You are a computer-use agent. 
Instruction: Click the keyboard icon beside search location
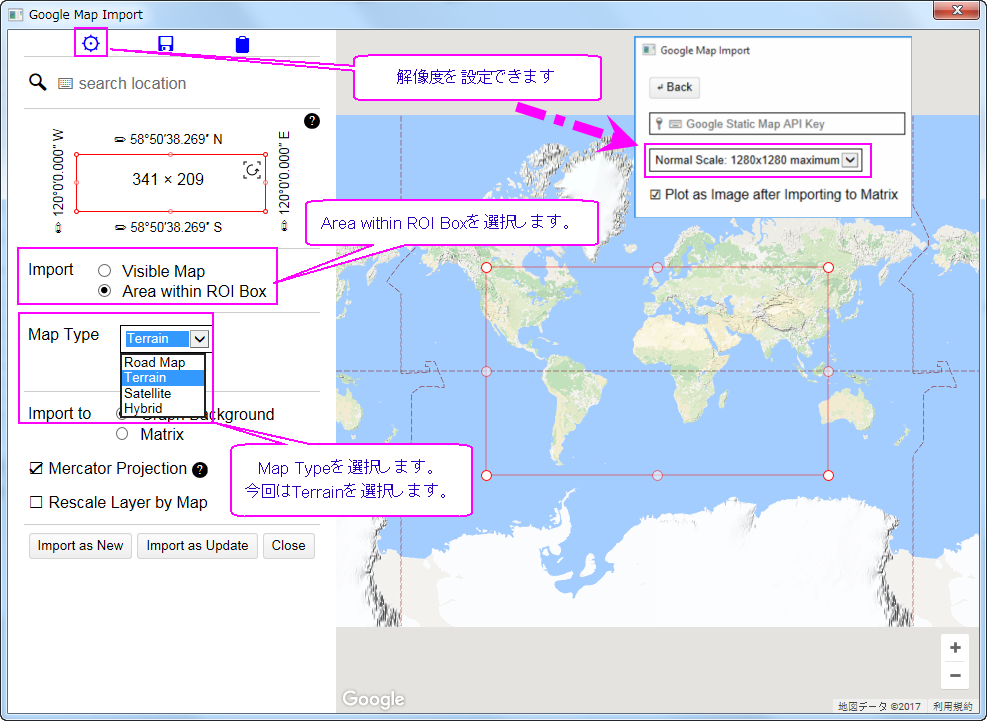pyautogui.click(x=65, y=83)
